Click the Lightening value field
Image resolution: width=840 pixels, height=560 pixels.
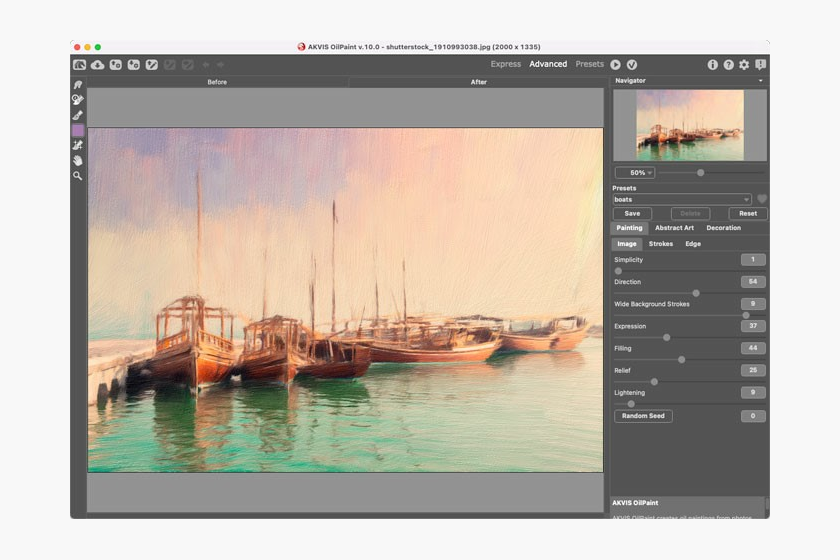point(753,392)
